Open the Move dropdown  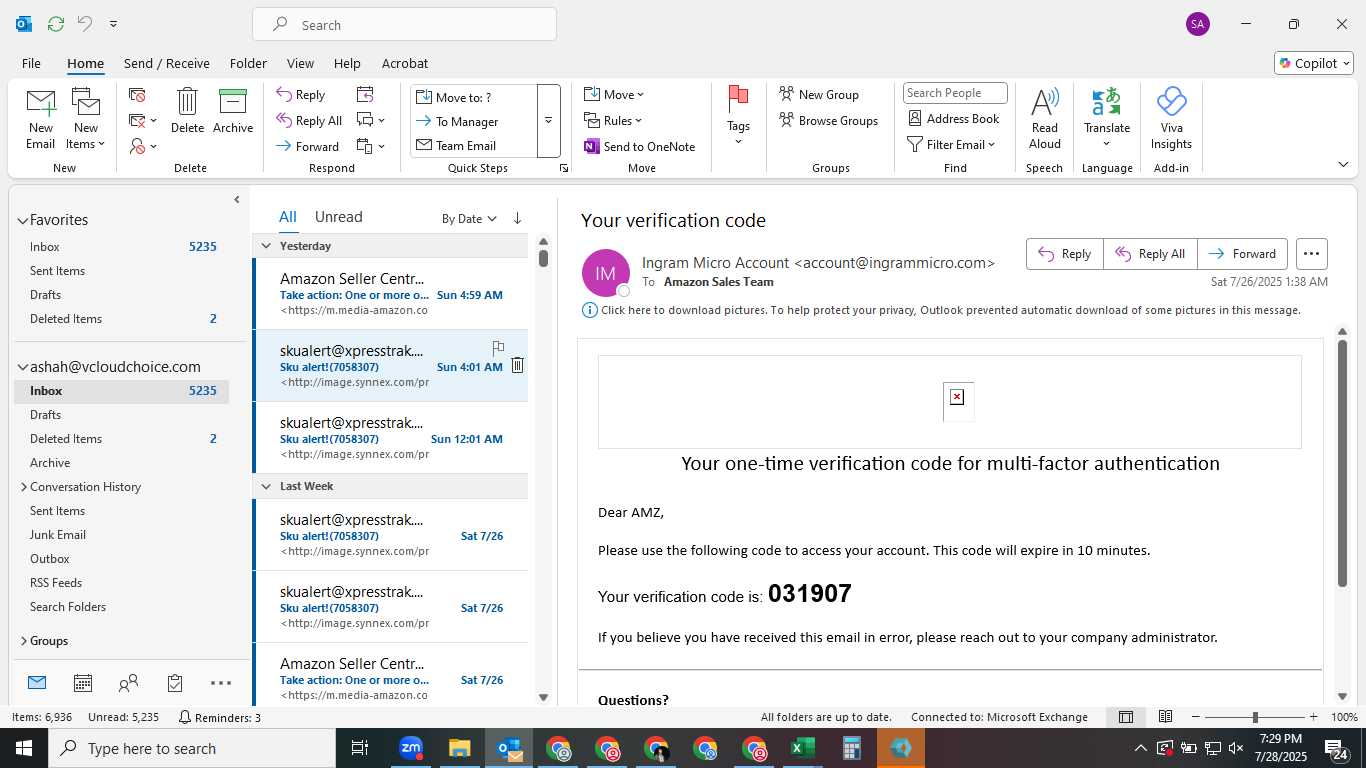pos(614,95)
